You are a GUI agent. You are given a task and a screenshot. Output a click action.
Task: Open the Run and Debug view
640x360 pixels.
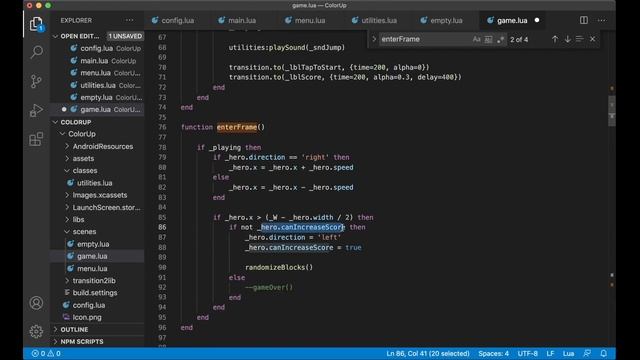pyautogui.click(x=36, y=110)
